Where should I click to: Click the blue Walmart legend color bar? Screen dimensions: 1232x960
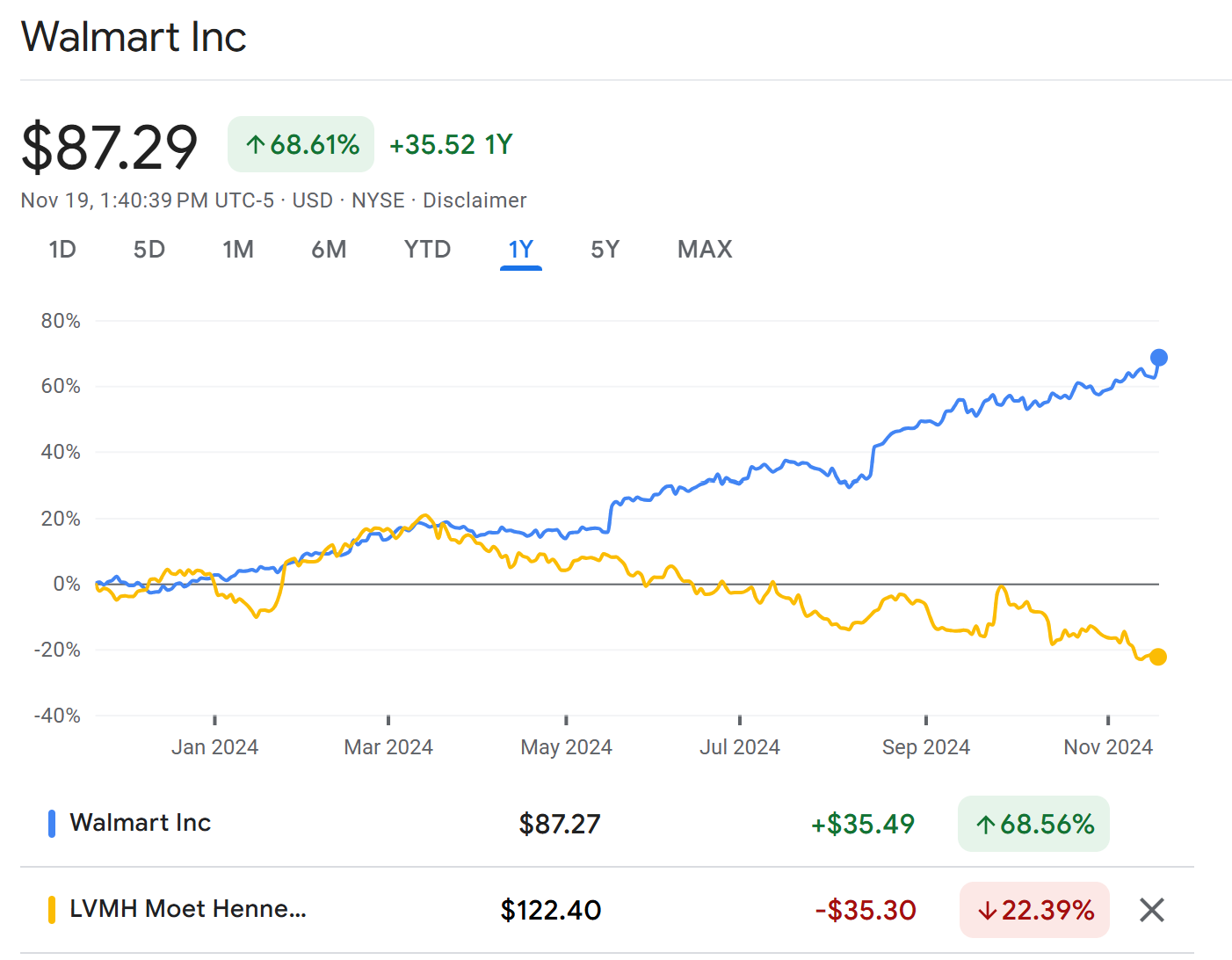(x=52, y=823)
